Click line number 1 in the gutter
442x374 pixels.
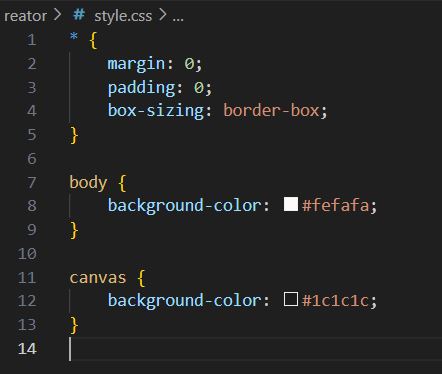(32, 40)
